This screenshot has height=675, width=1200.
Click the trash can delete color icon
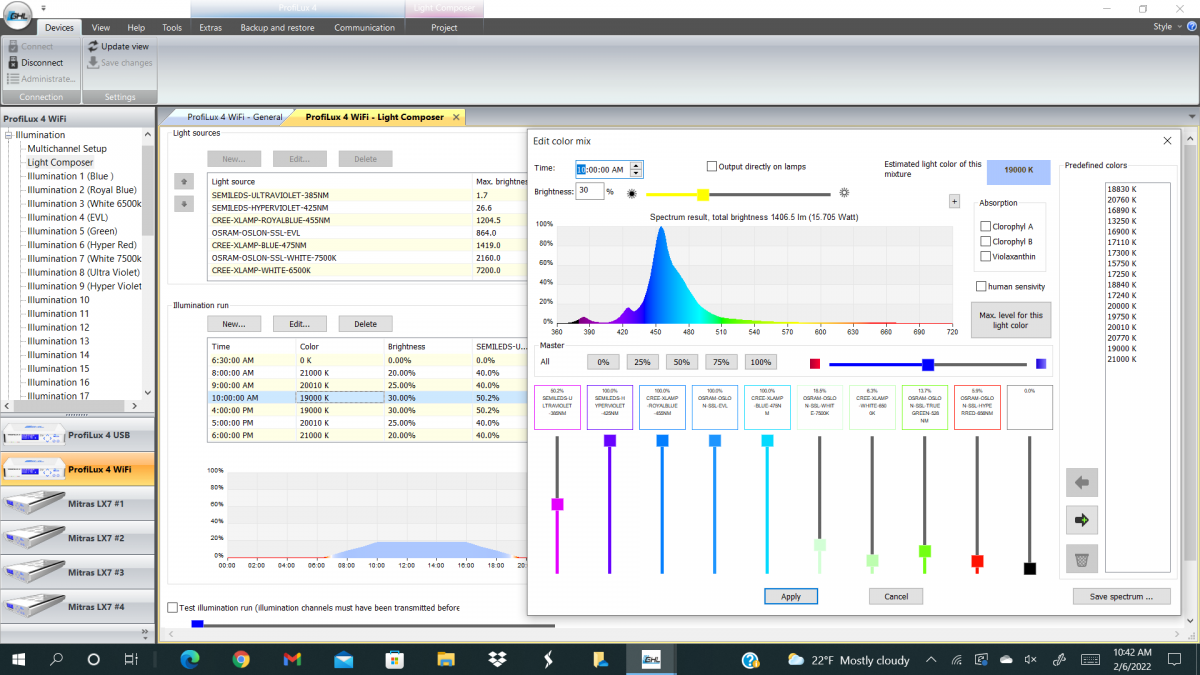click(x=1081, y=558)
